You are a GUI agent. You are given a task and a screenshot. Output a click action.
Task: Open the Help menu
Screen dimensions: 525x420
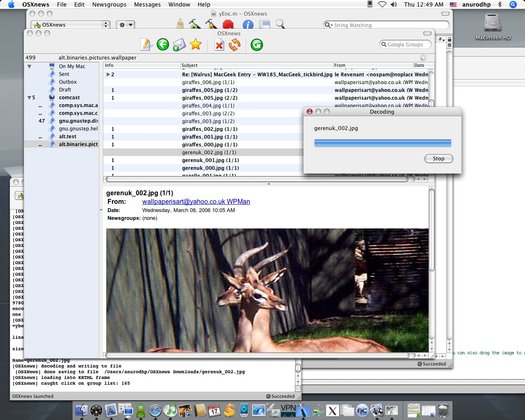[204, 4]
